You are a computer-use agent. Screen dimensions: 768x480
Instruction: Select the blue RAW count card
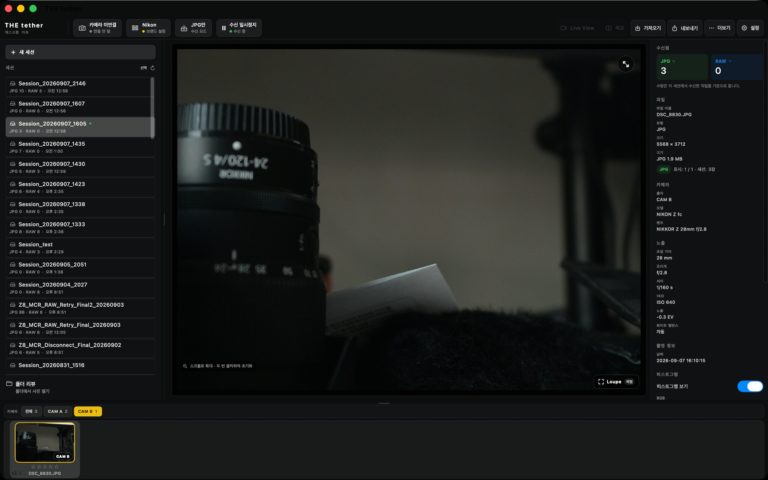pos(737,67)
